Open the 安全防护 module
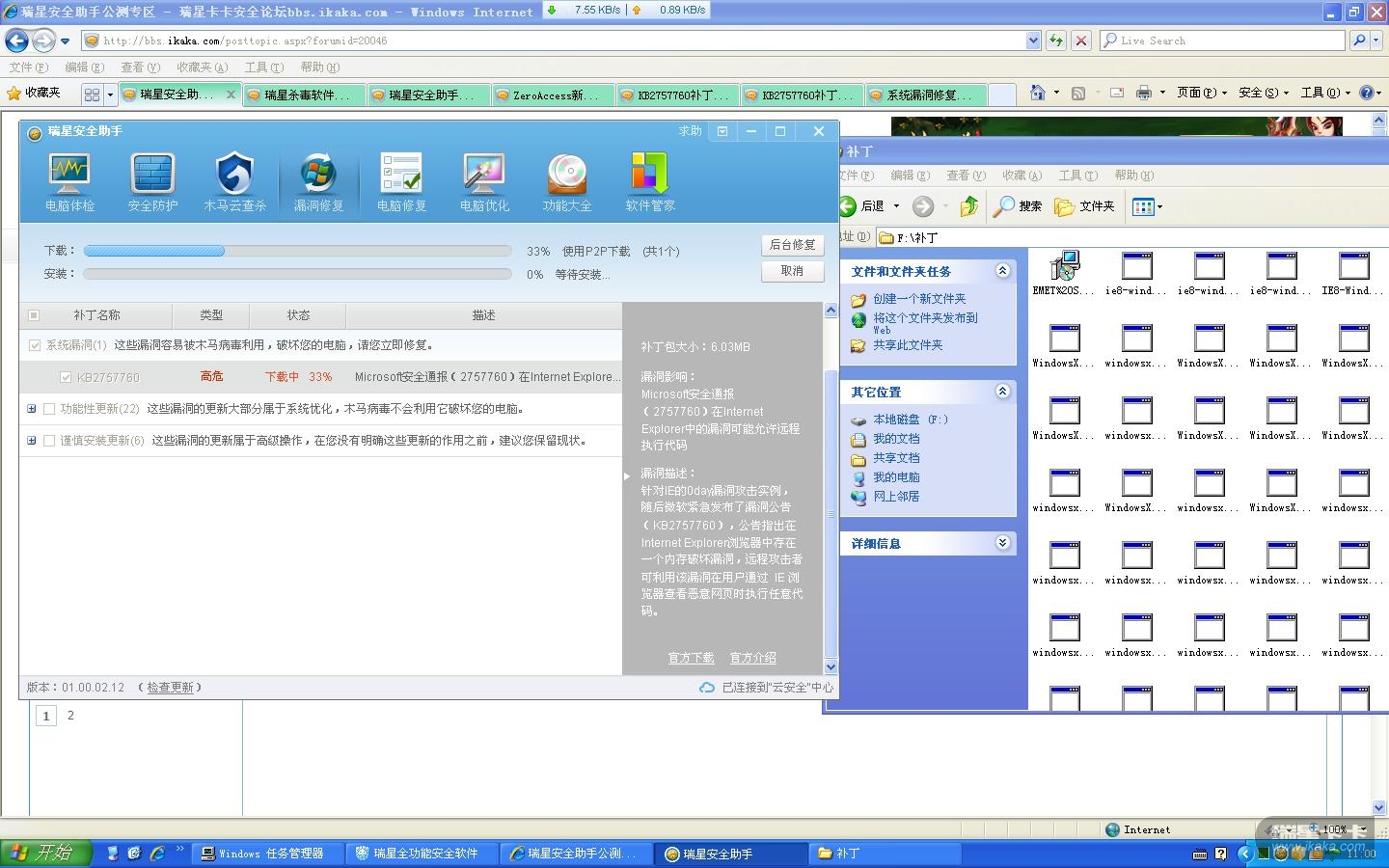The height and width of the screenshot is (868, 1389). coord(152,181)
